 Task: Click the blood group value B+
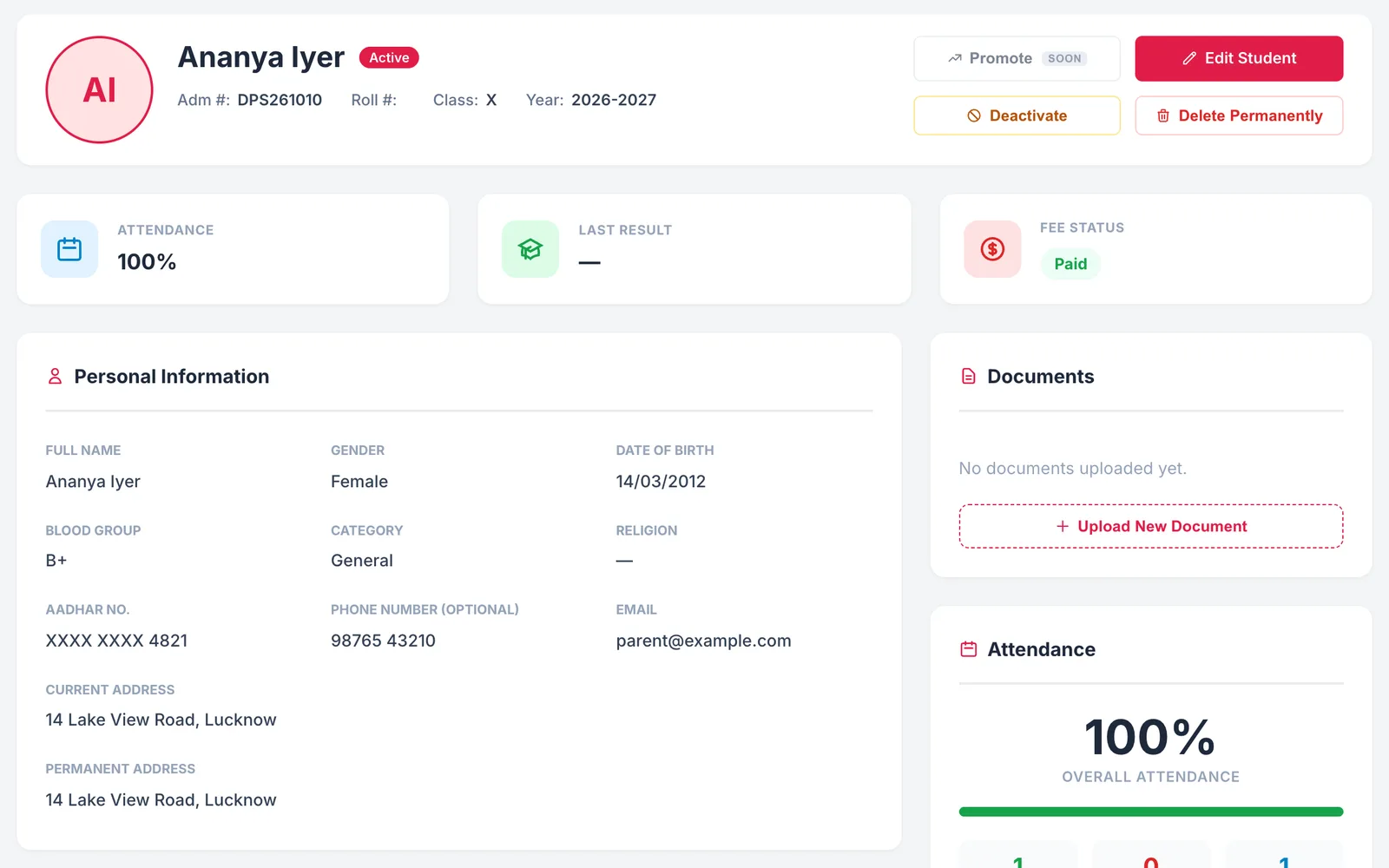coord(56,561)
